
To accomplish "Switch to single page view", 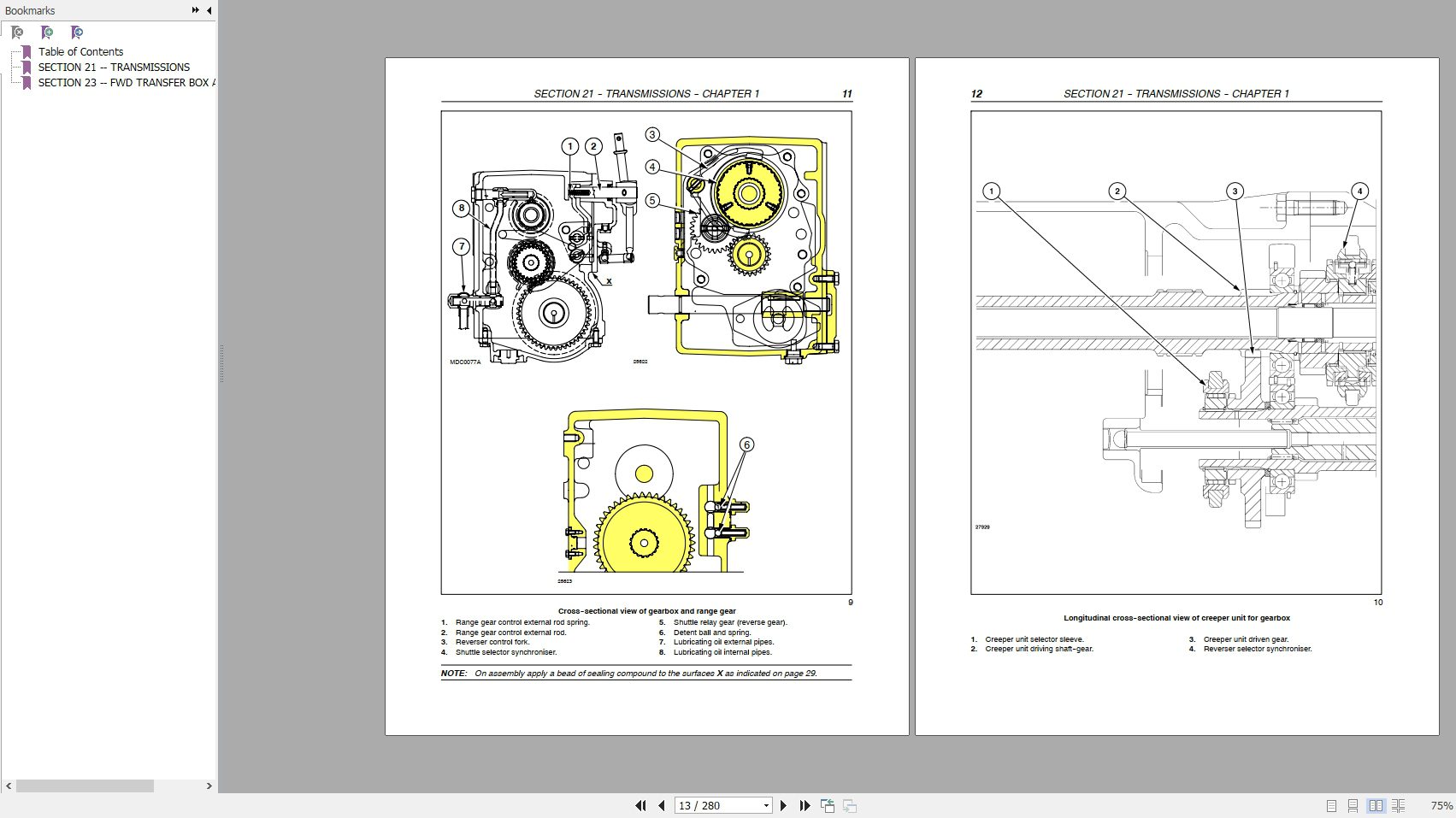I will [x=1331, y=806].
